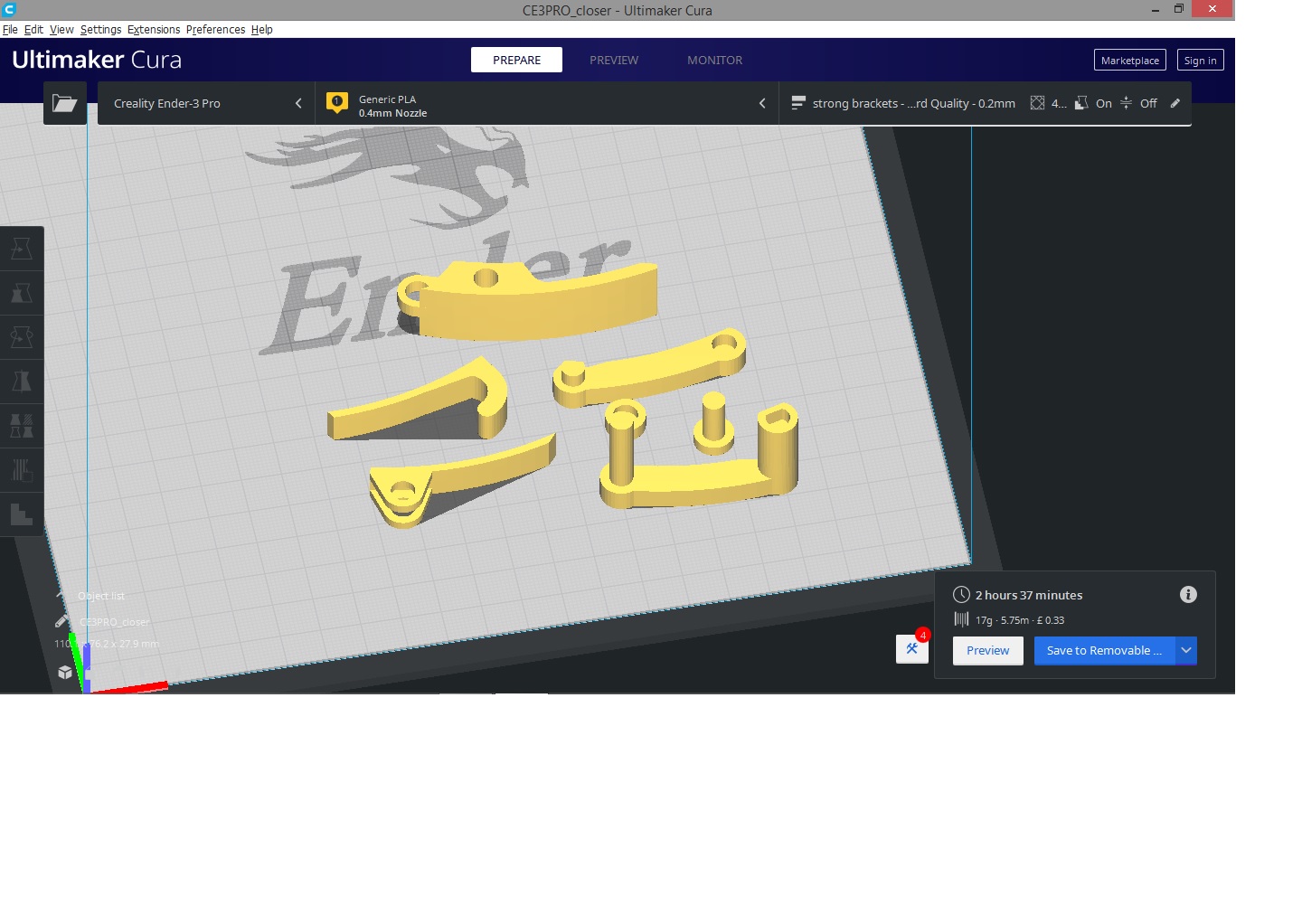Screen dimensions: 1302x924
Task: Select the staircase-shaped tool at toolbar bottom
Action: 22,514
